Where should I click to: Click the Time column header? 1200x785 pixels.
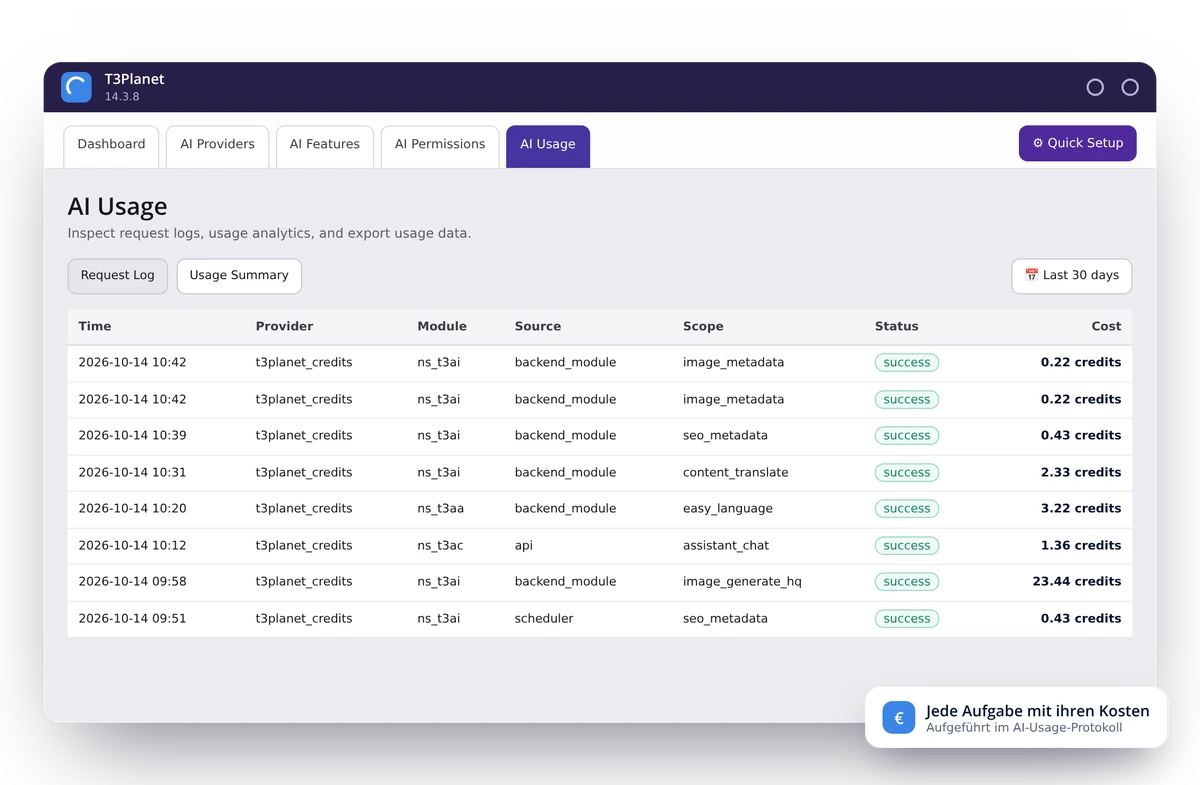(x=95, y=326)
